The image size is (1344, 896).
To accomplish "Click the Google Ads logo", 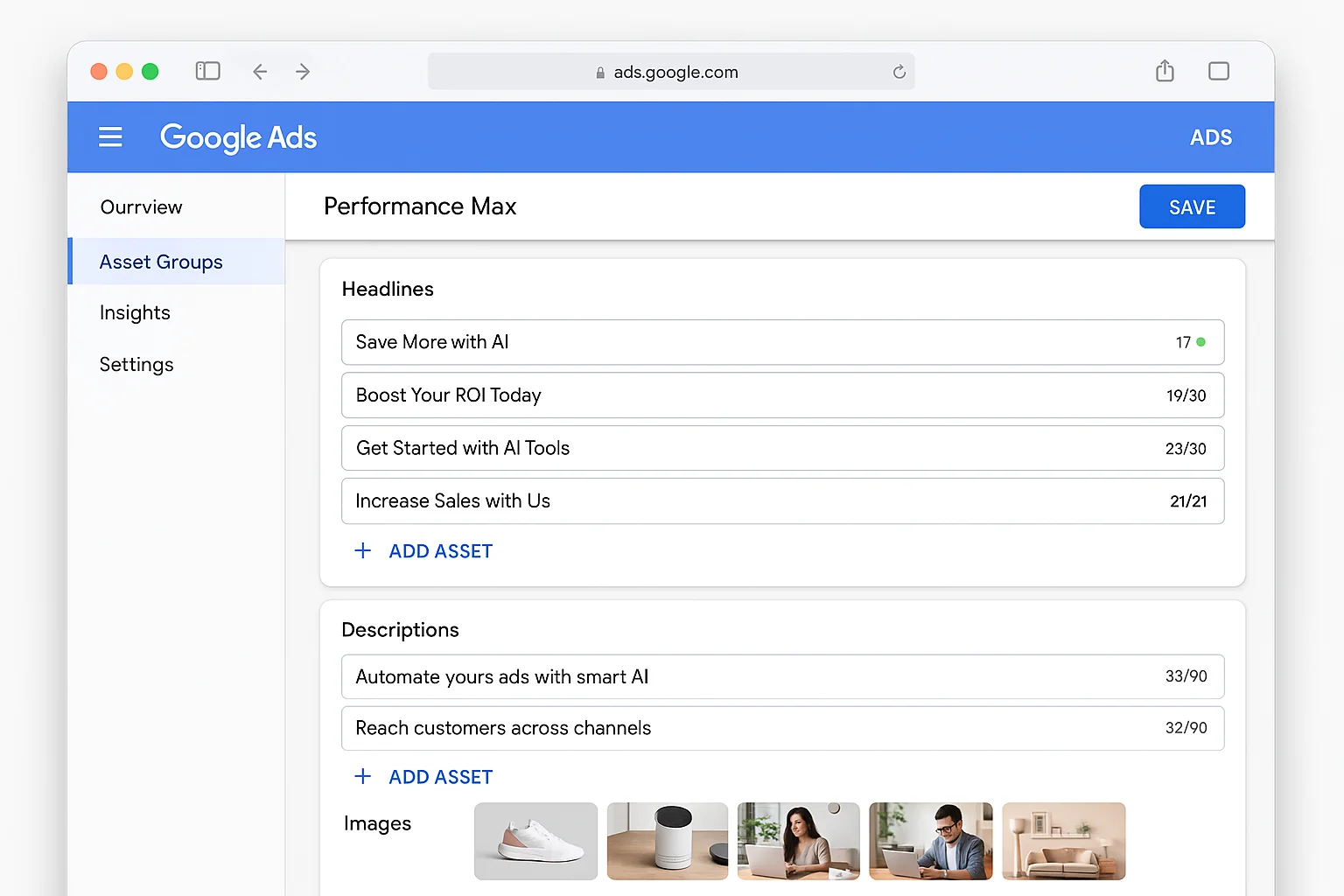I will [238, 136].
